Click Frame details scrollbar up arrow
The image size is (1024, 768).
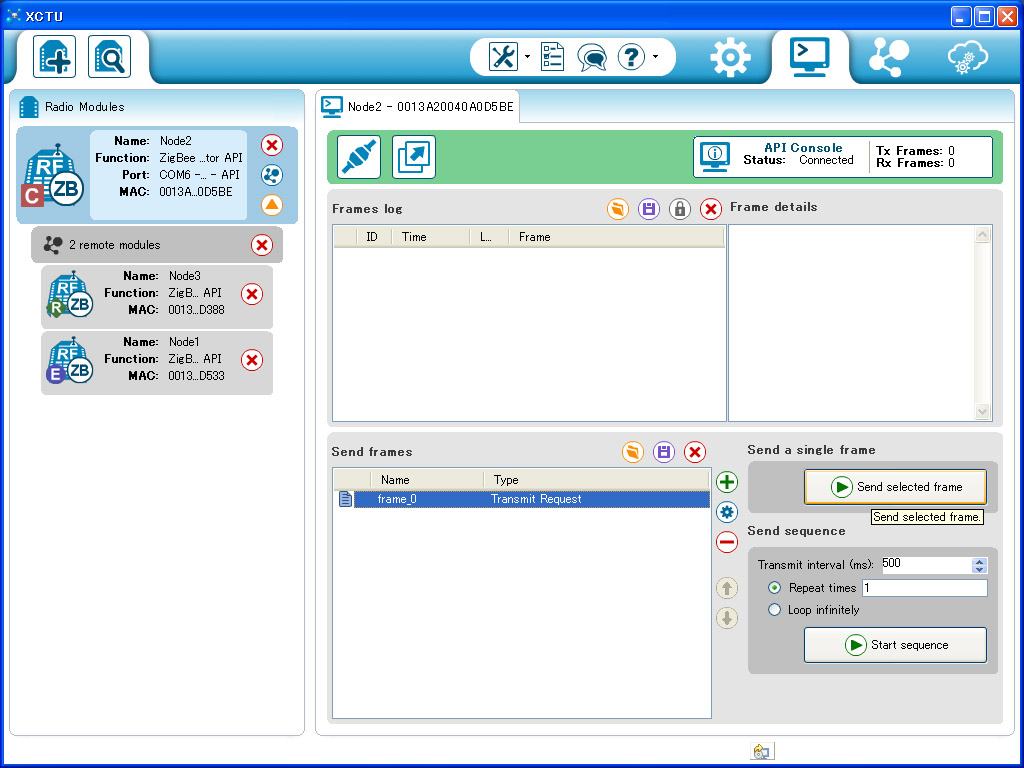pos(982,234)
